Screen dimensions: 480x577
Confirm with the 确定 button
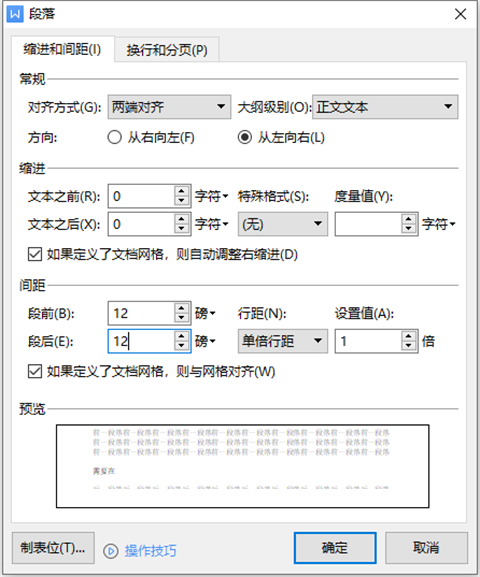point(335,548)
